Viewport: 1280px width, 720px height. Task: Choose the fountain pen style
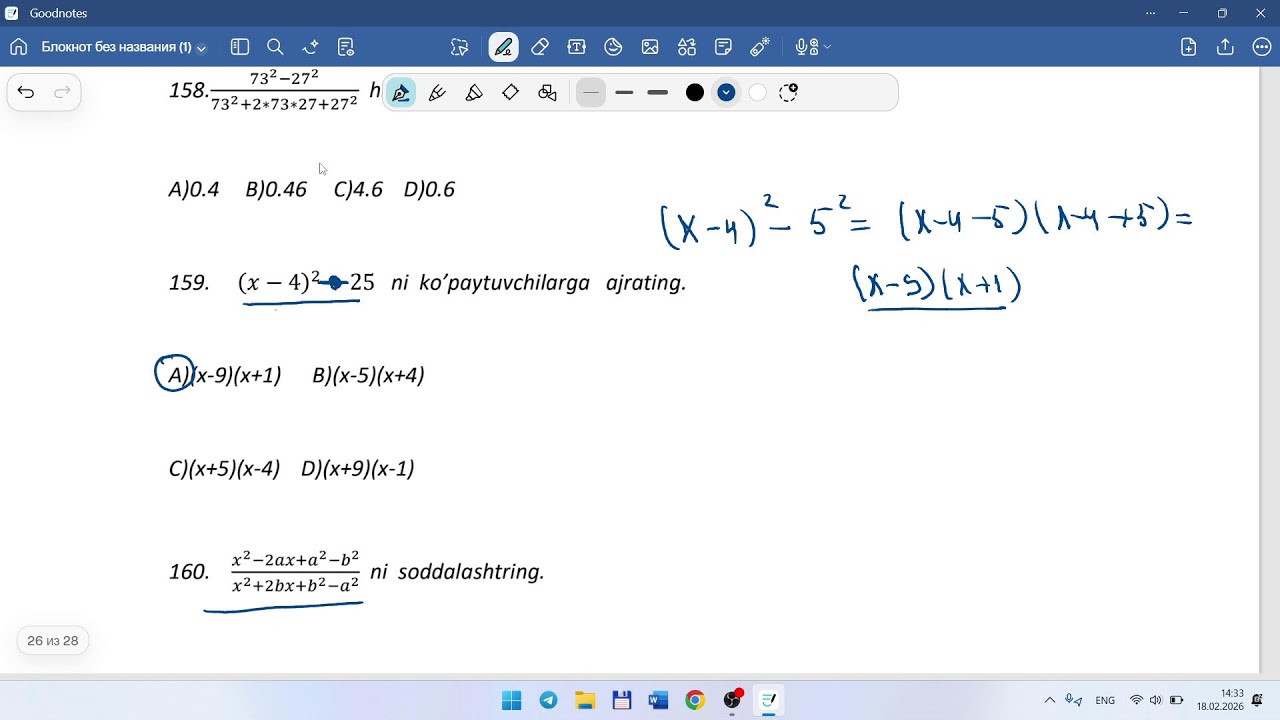click(x=401, y=93)
